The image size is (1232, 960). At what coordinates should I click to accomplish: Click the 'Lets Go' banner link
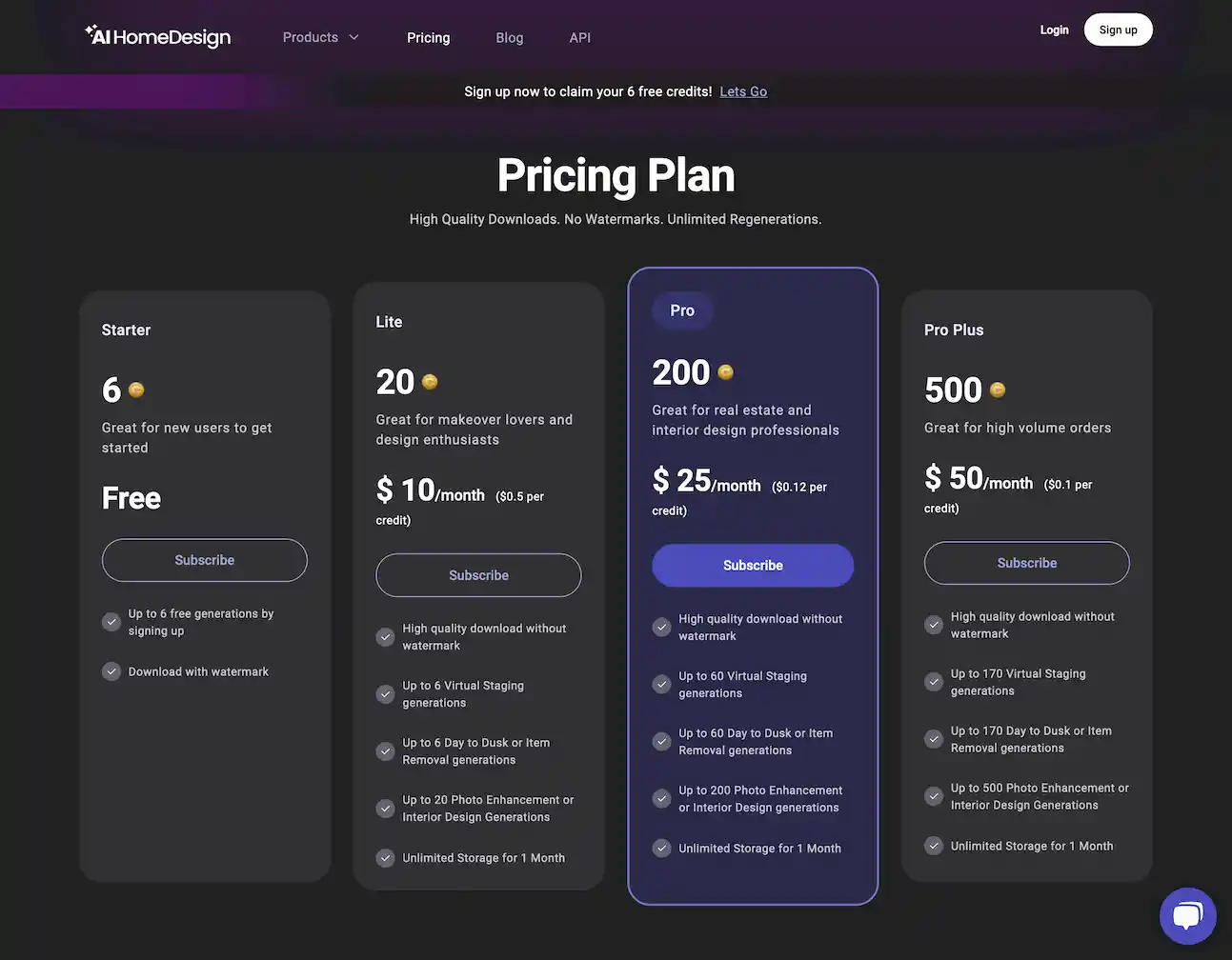point(743,90)
